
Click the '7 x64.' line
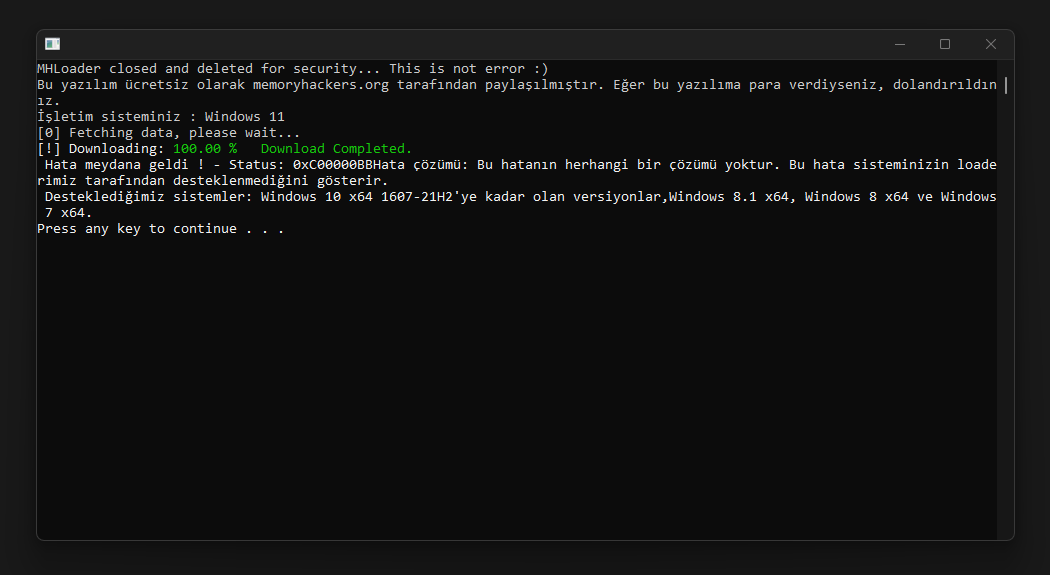[68, 213]
